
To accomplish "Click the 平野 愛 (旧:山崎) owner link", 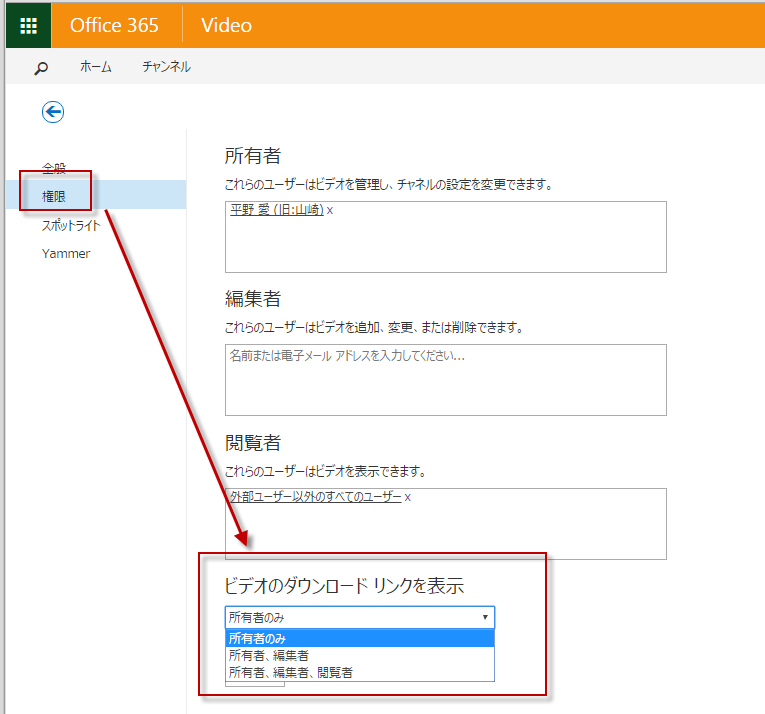I will [x=276, y=211].
